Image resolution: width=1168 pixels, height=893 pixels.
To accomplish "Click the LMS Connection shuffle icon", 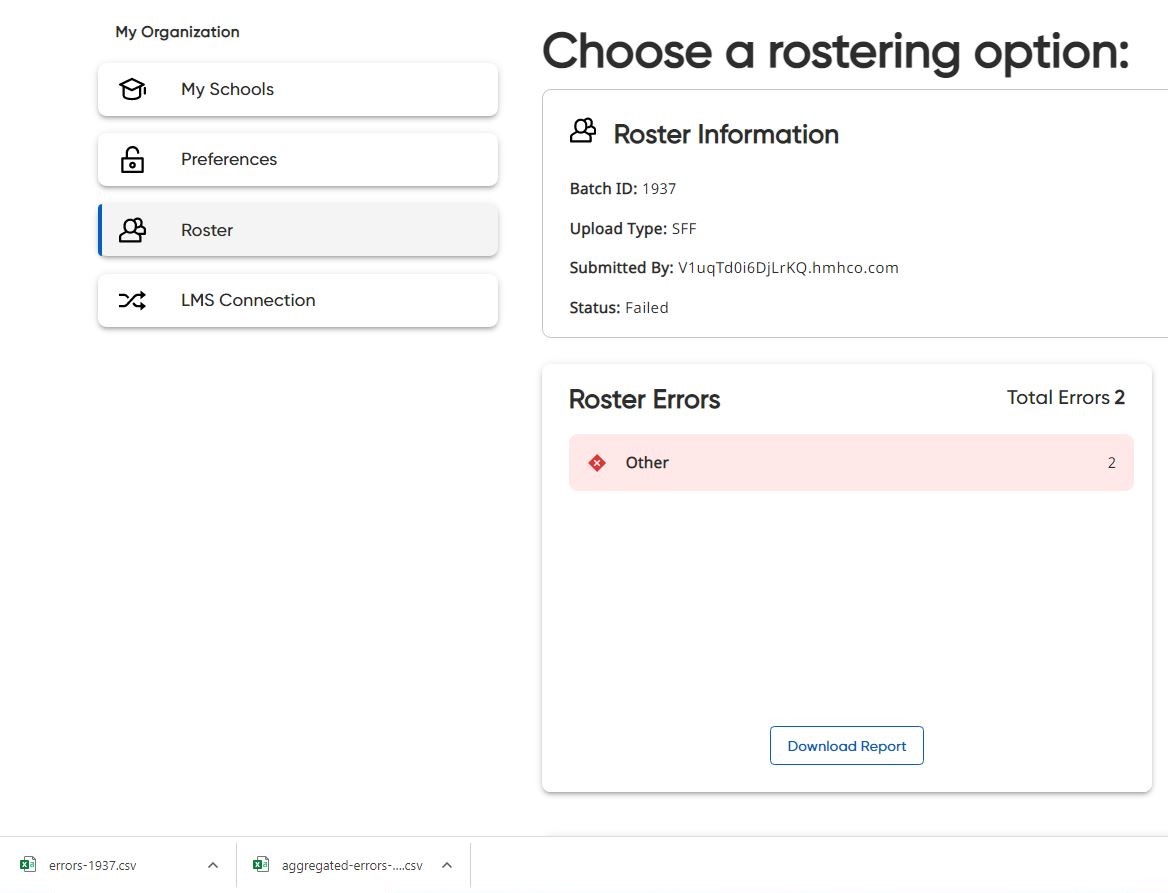I will coord(132,300).
